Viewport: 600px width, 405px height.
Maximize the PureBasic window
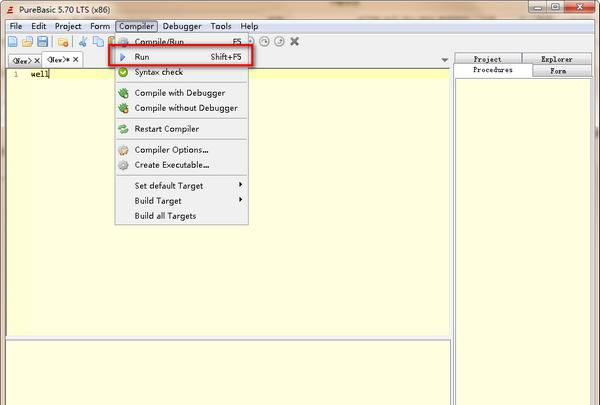(556, 7)
